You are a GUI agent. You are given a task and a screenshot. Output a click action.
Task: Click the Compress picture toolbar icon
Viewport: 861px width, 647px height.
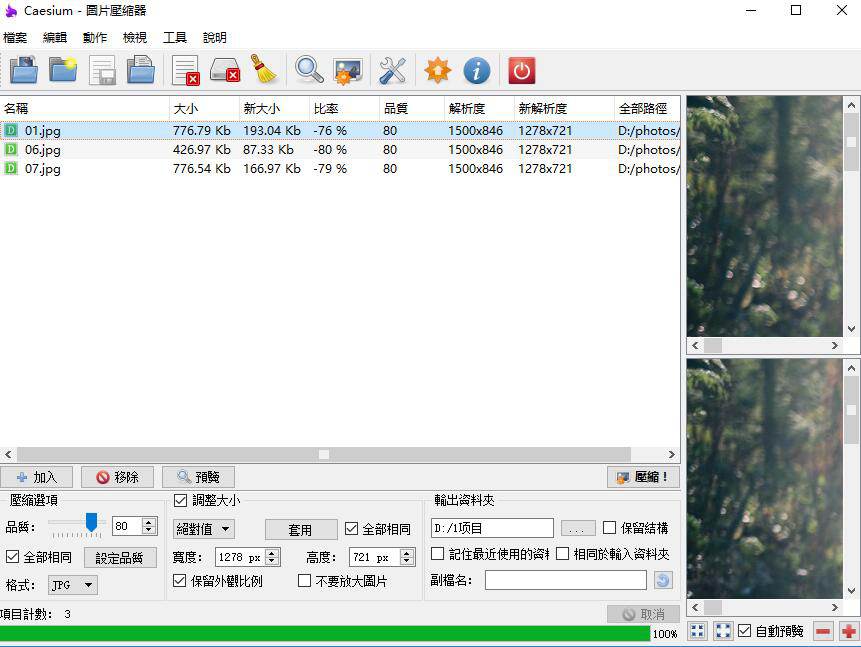pyautogui.click(x=348, y=71)
